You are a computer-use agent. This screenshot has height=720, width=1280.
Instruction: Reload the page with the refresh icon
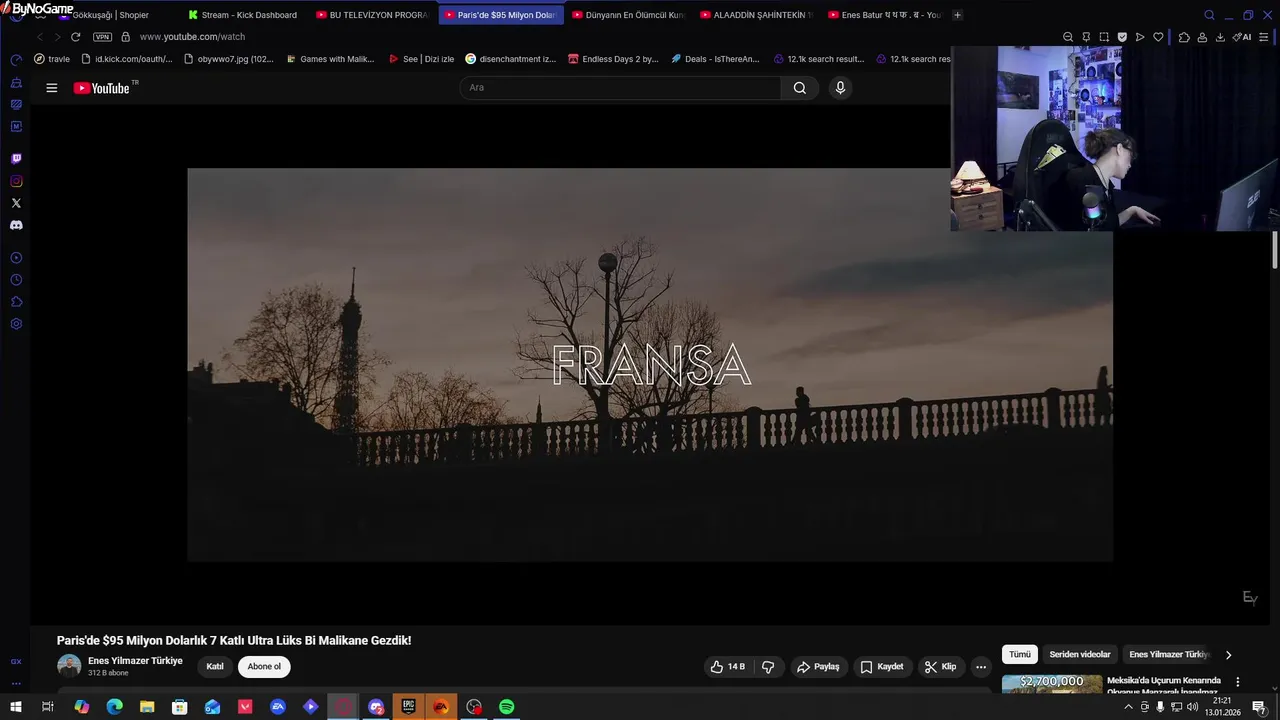tap(75, 37)
